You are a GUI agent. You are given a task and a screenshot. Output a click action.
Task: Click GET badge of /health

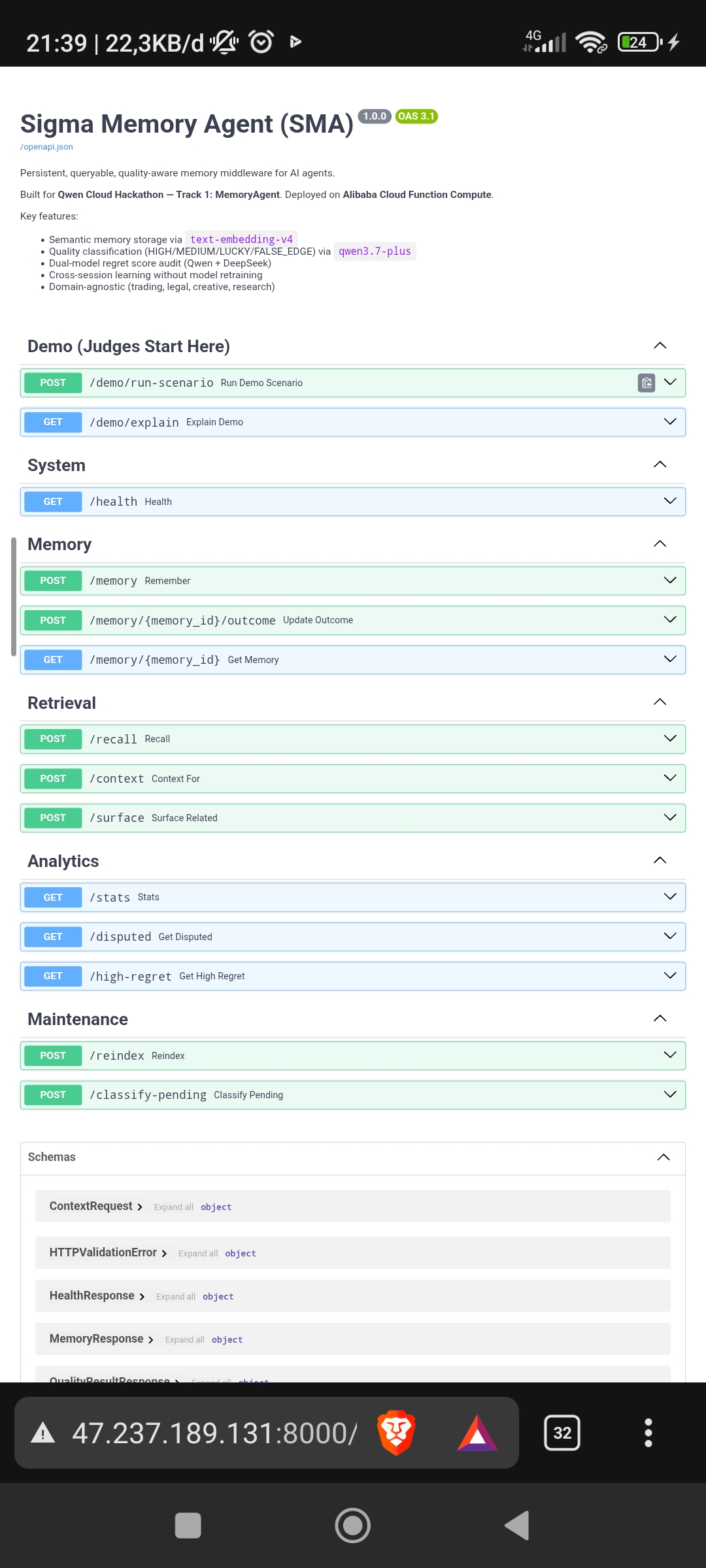coord(53,502)
